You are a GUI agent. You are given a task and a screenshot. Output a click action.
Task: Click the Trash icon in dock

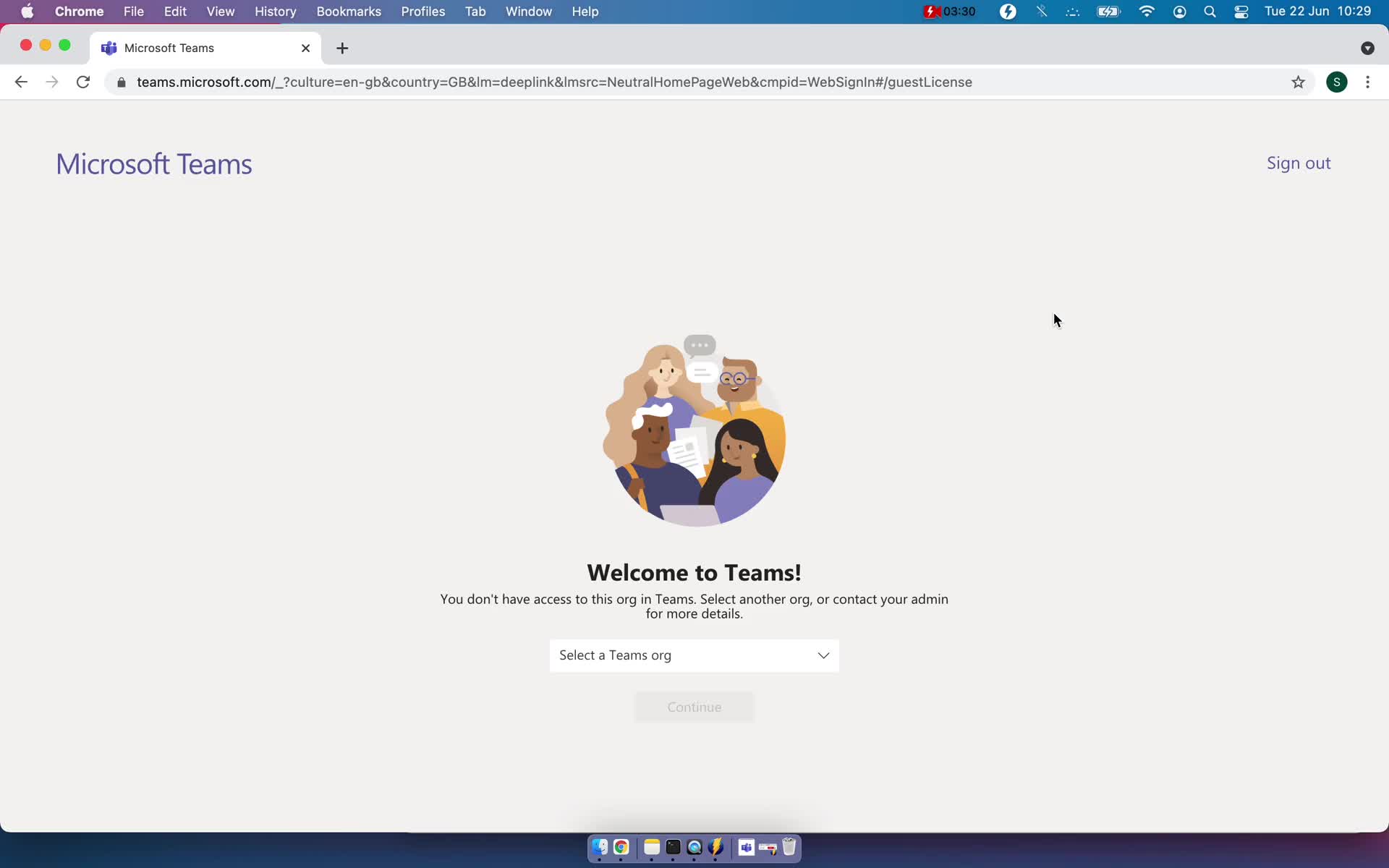(x=789, y=847)
